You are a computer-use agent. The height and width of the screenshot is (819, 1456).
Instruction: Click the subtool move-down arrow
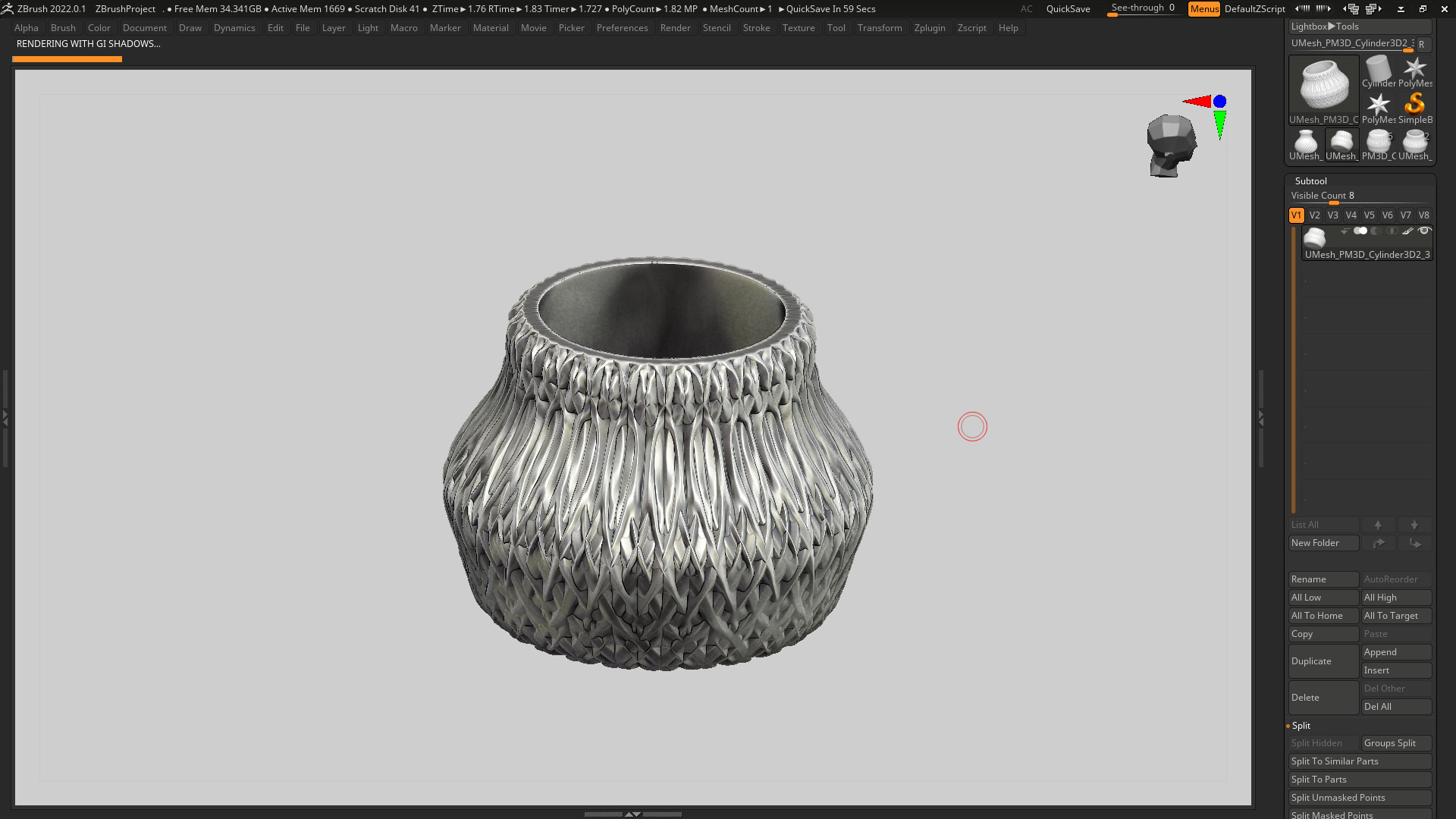pos(1414,525)
